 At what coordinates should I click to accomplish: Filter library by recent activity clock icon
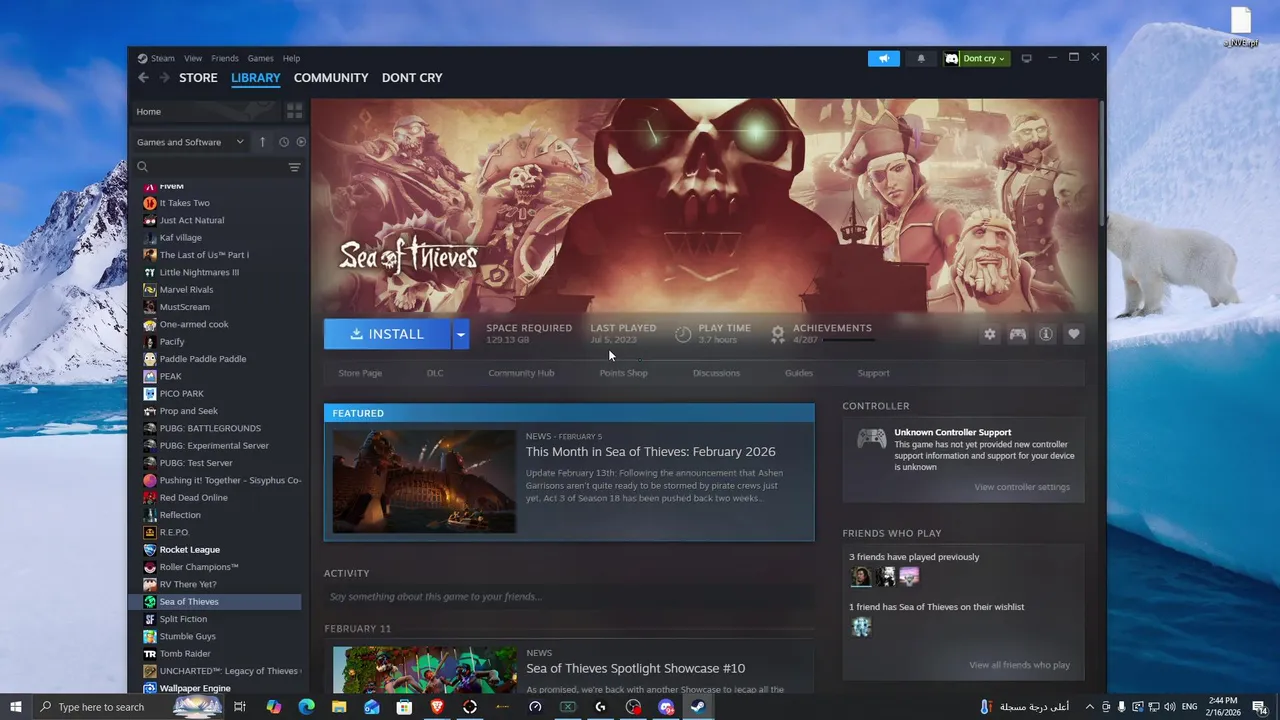284,142
